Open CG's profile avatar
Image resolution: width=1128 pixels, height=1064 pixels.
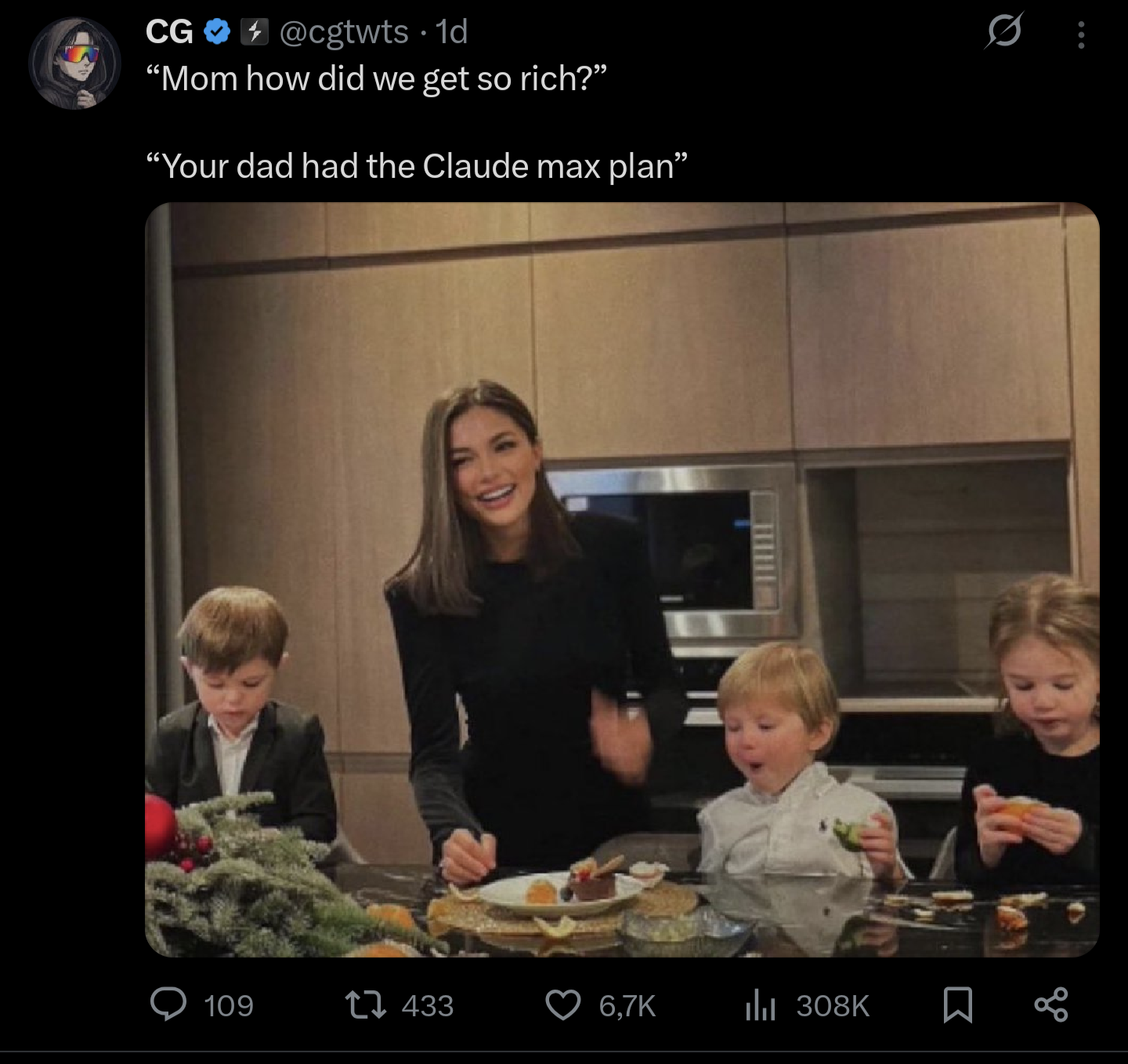[x=74, y=63]
